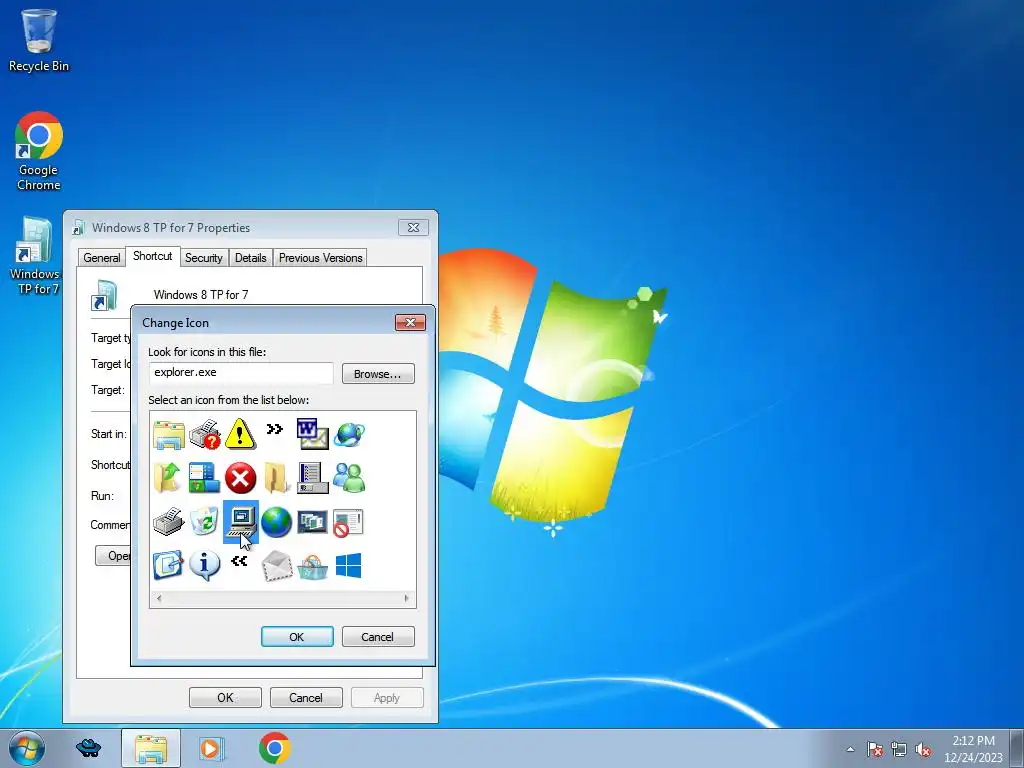Click the hat-shaped taskbar icon beside Start
The height and width of the screenshot is (768, 1024).
(89, 748)
